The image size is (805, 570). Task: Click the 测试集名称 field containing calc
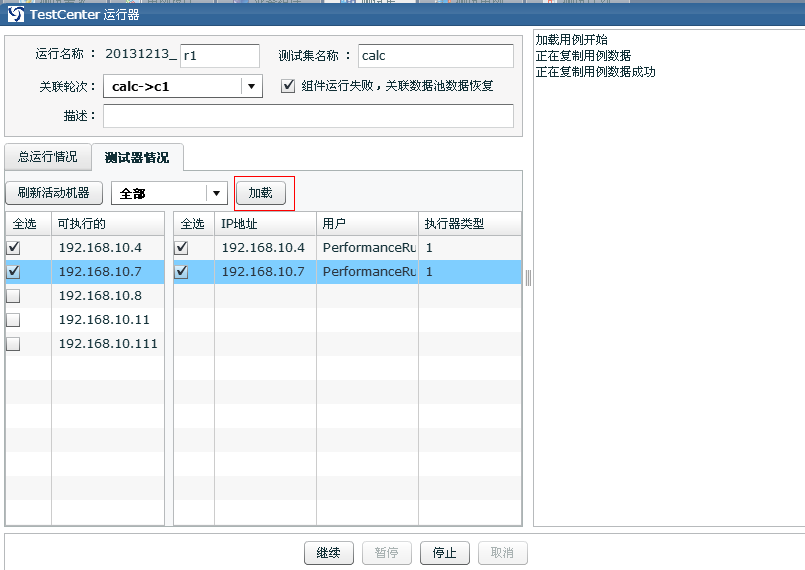(435, 56)
